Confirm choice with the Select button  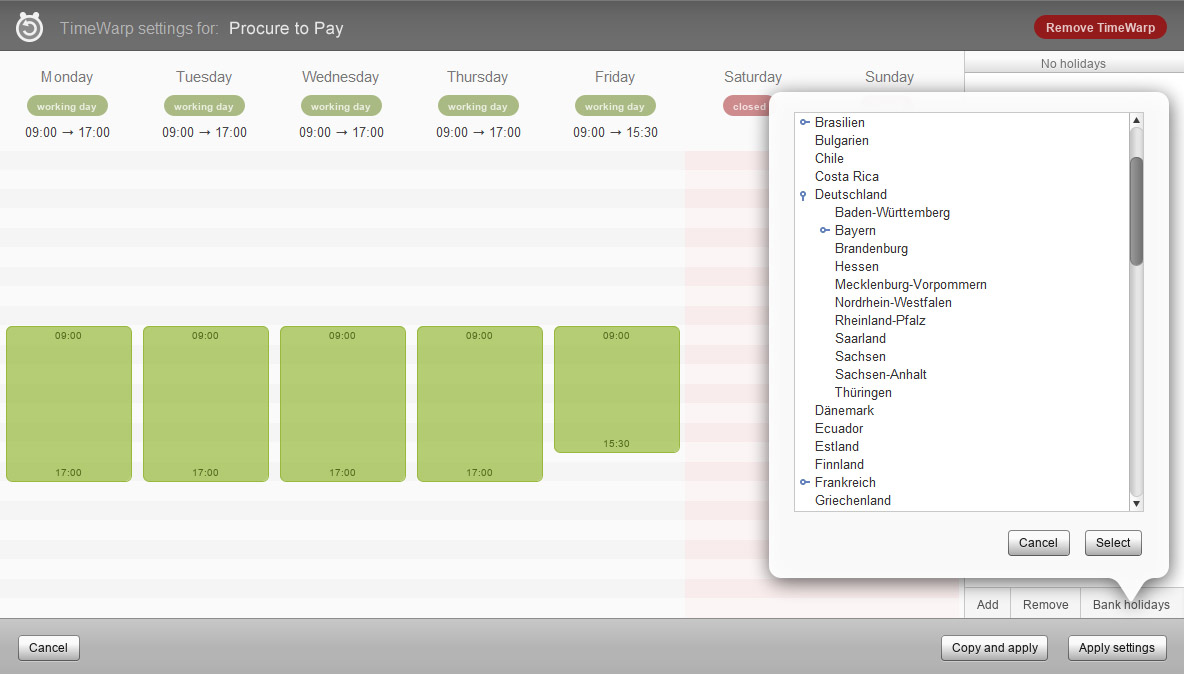[1113, 542]
